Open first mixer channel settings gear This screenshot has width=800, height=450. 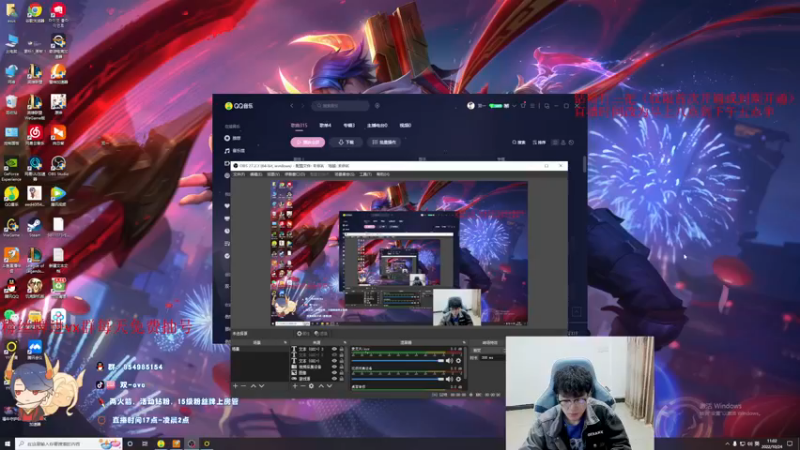coord(458,361)
